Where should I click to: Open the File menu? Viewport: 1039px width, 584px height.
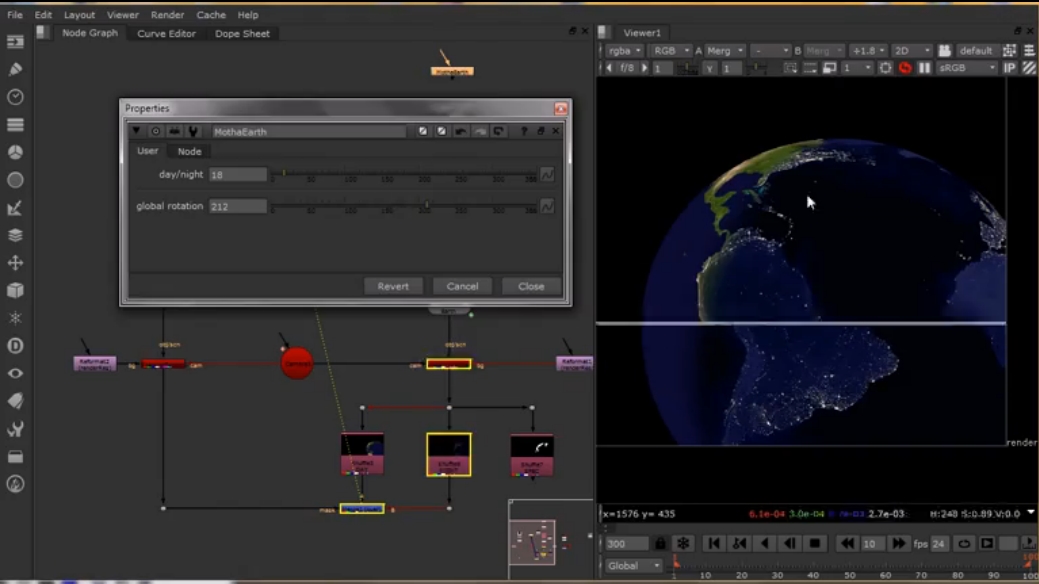point(15,15)
